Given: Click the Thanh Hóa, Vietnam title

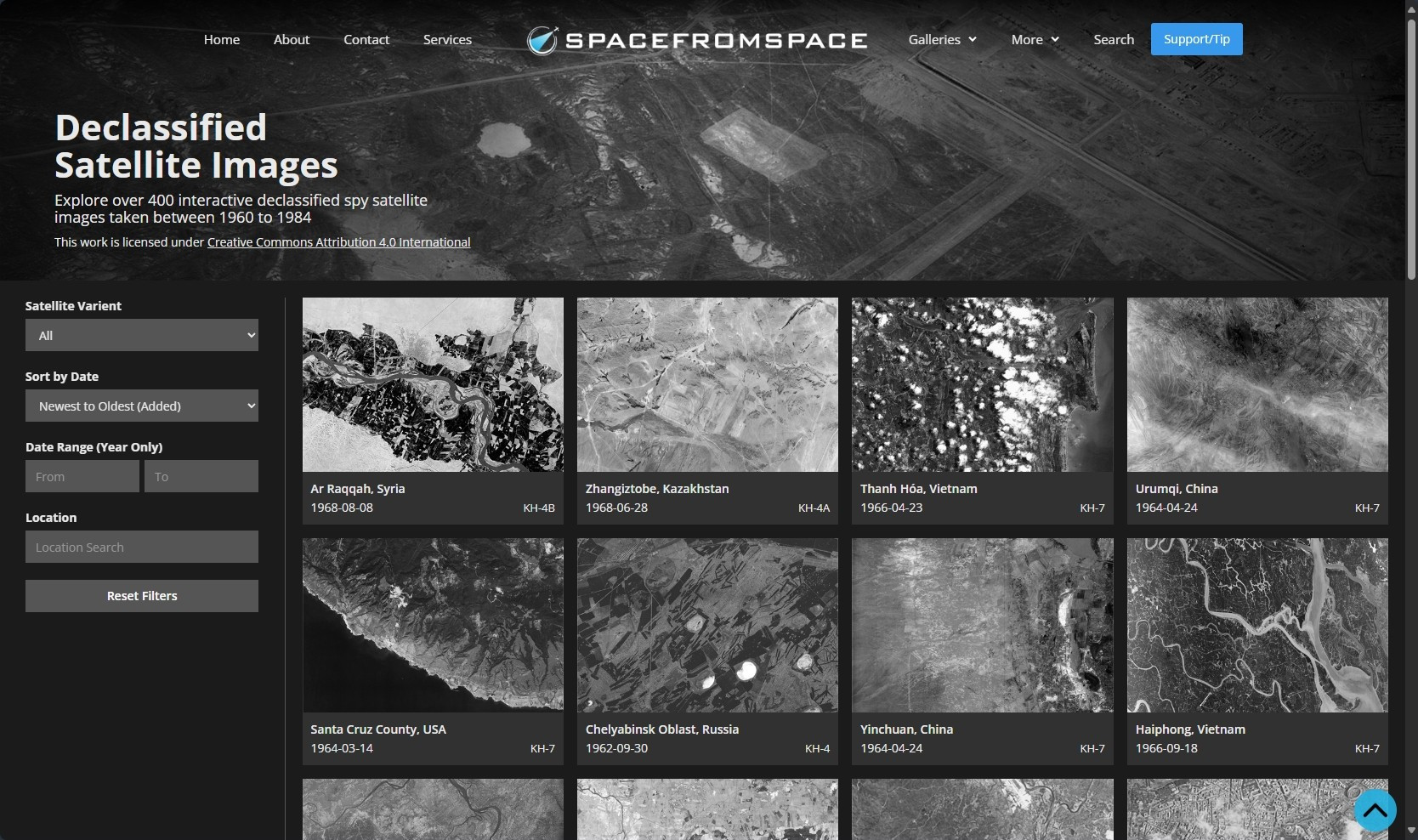Looking at the screenshot, I should (x=919, y=489).
